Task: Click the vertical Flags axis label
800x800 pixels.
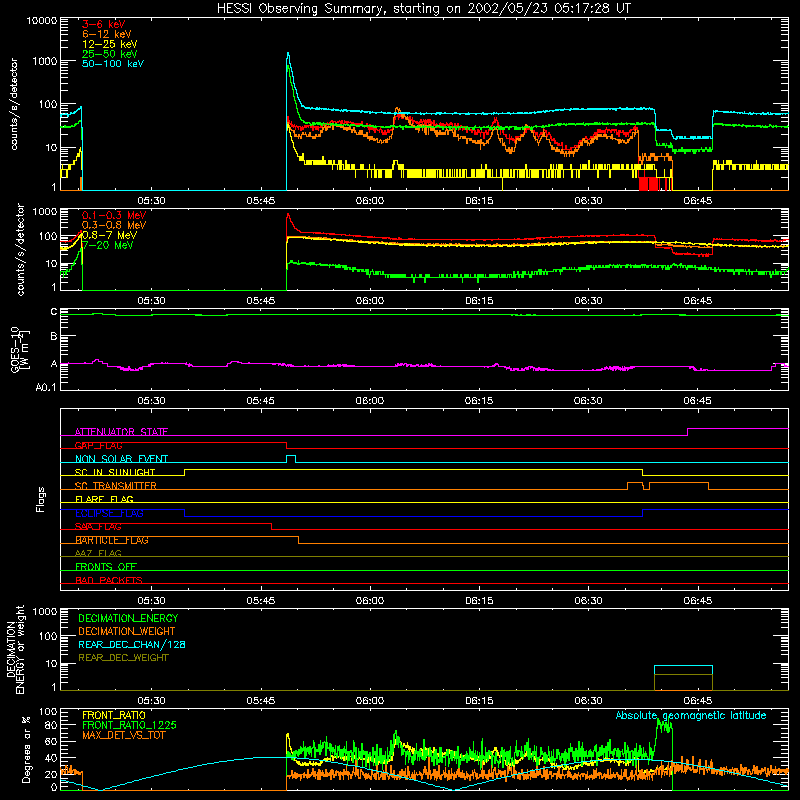Action: pyautogui.click(x=41, y=499)
